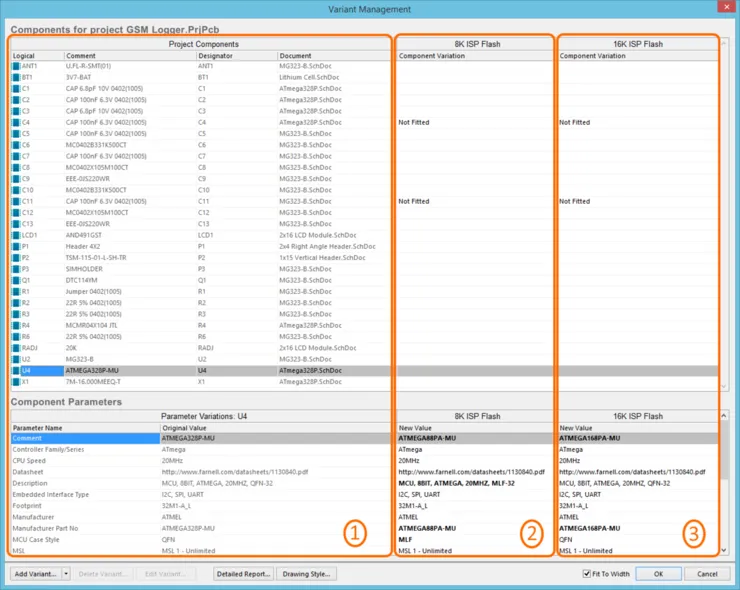Click the component icon beside BT1
The height and width of the screenshot is (590, 740).
point(16,77)
